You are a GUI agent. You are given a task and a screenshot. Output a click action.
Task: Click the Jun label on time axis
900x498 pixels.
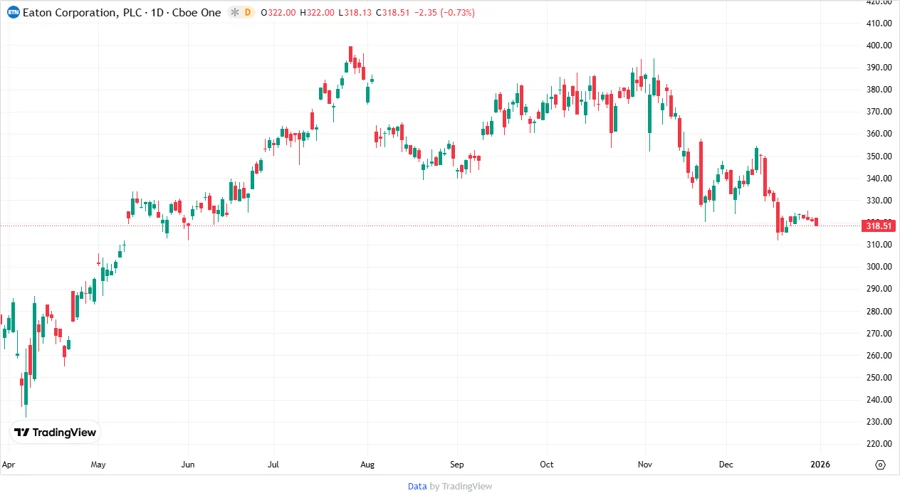tap(188, 465)
